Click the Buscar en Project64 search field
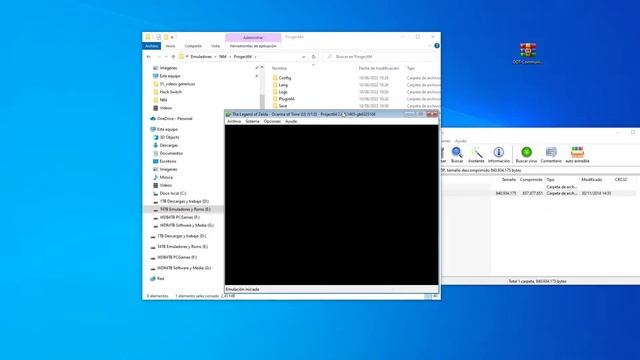This screenshot has width=640, height=360. (x=379, y=57)
